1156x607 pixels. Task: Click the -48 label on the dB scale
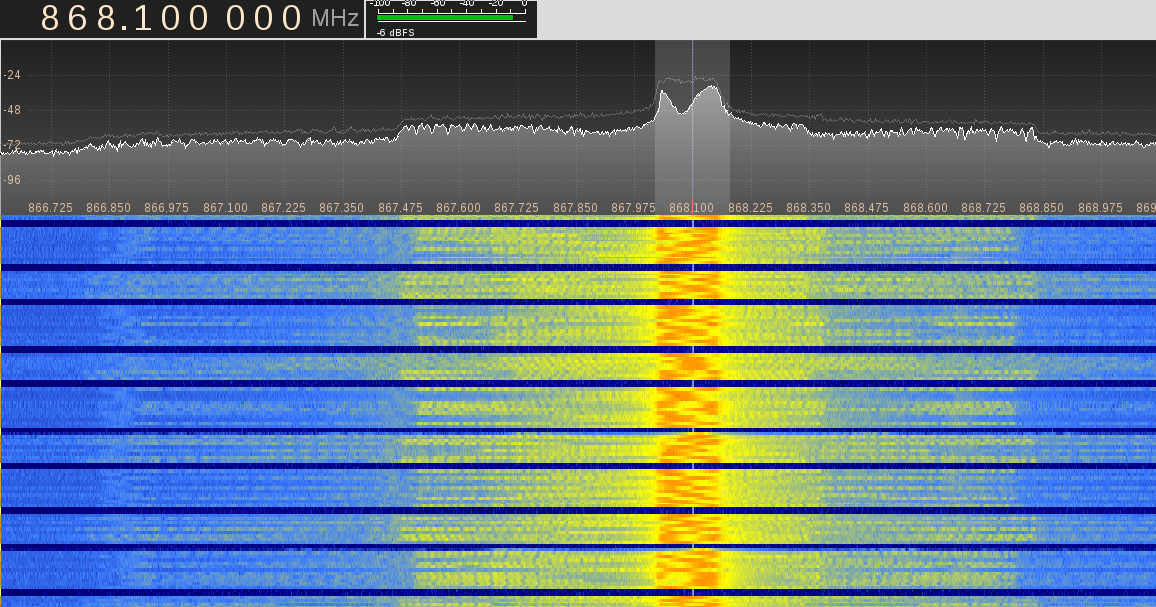point(12,110)
